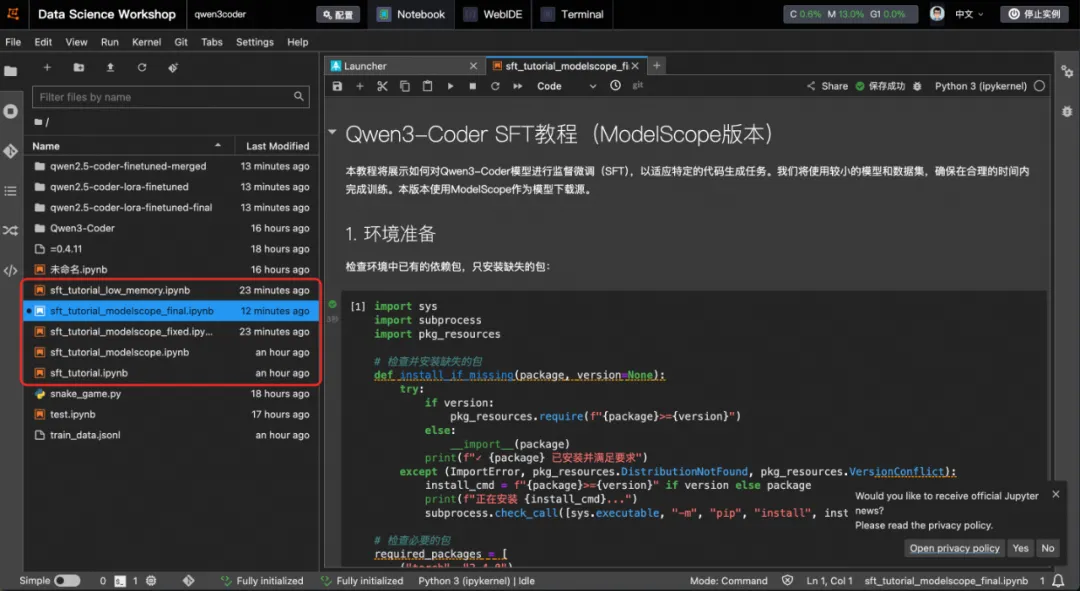
Task: Toggle the Simple interface switch
Action: 67,581
